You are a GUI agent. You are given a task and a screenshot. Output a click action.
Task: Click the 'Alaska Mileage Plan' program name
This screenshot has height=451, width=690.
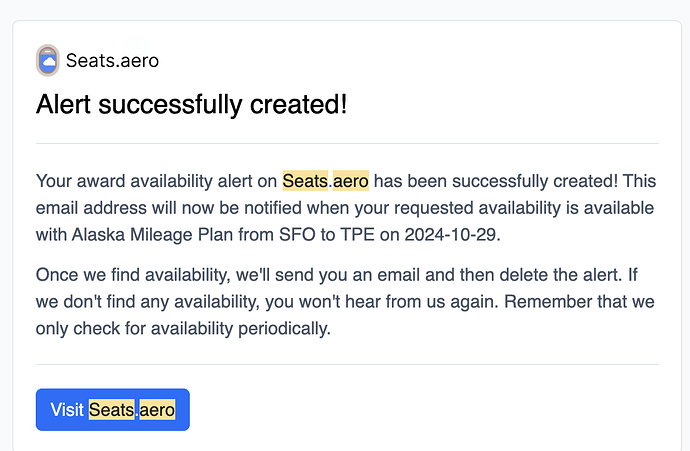click(152, 235)
